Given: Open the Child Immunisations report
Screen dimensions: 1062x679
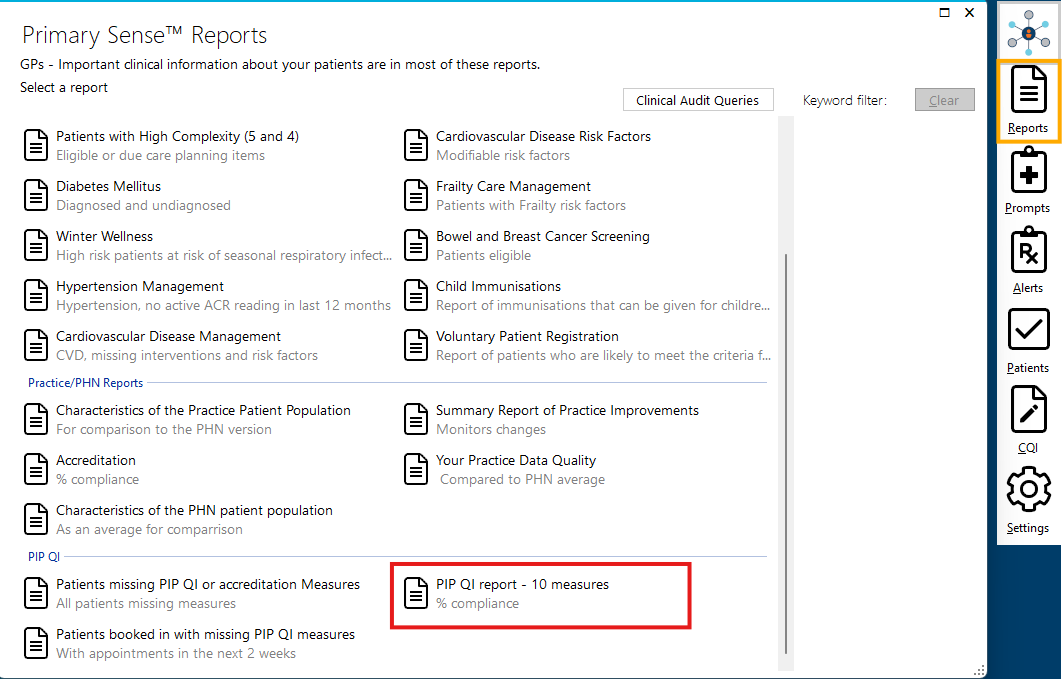Looking at the screenshot, I should (498, 287).
